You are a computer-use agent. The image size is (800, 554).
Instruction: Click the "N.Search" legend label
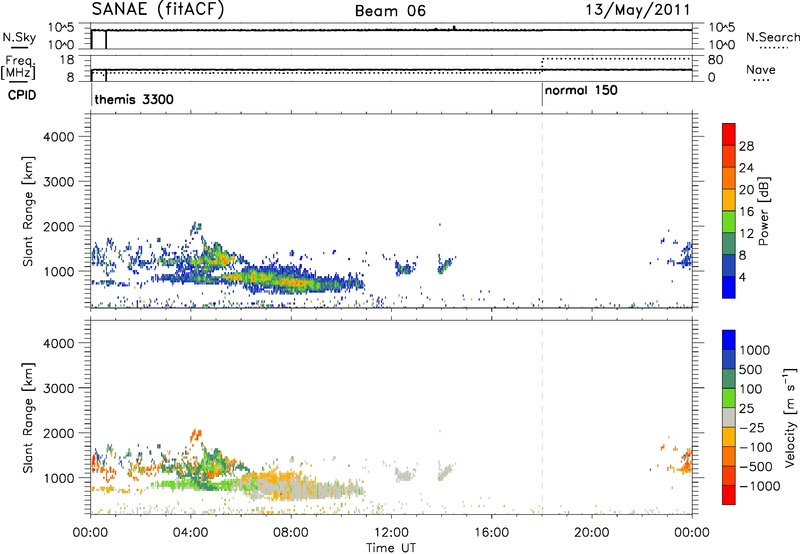click(x=773, y=37)
